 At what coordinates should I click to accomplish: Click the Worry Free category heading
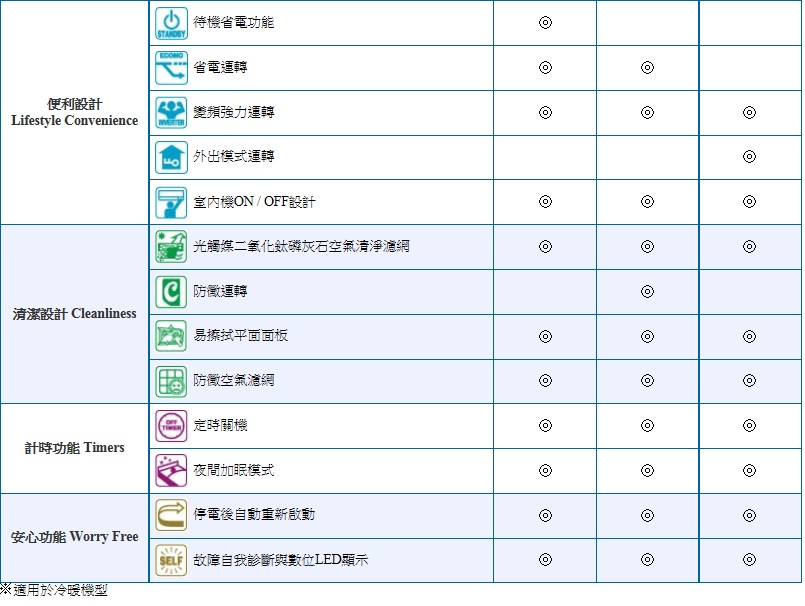tap(75, 537)
